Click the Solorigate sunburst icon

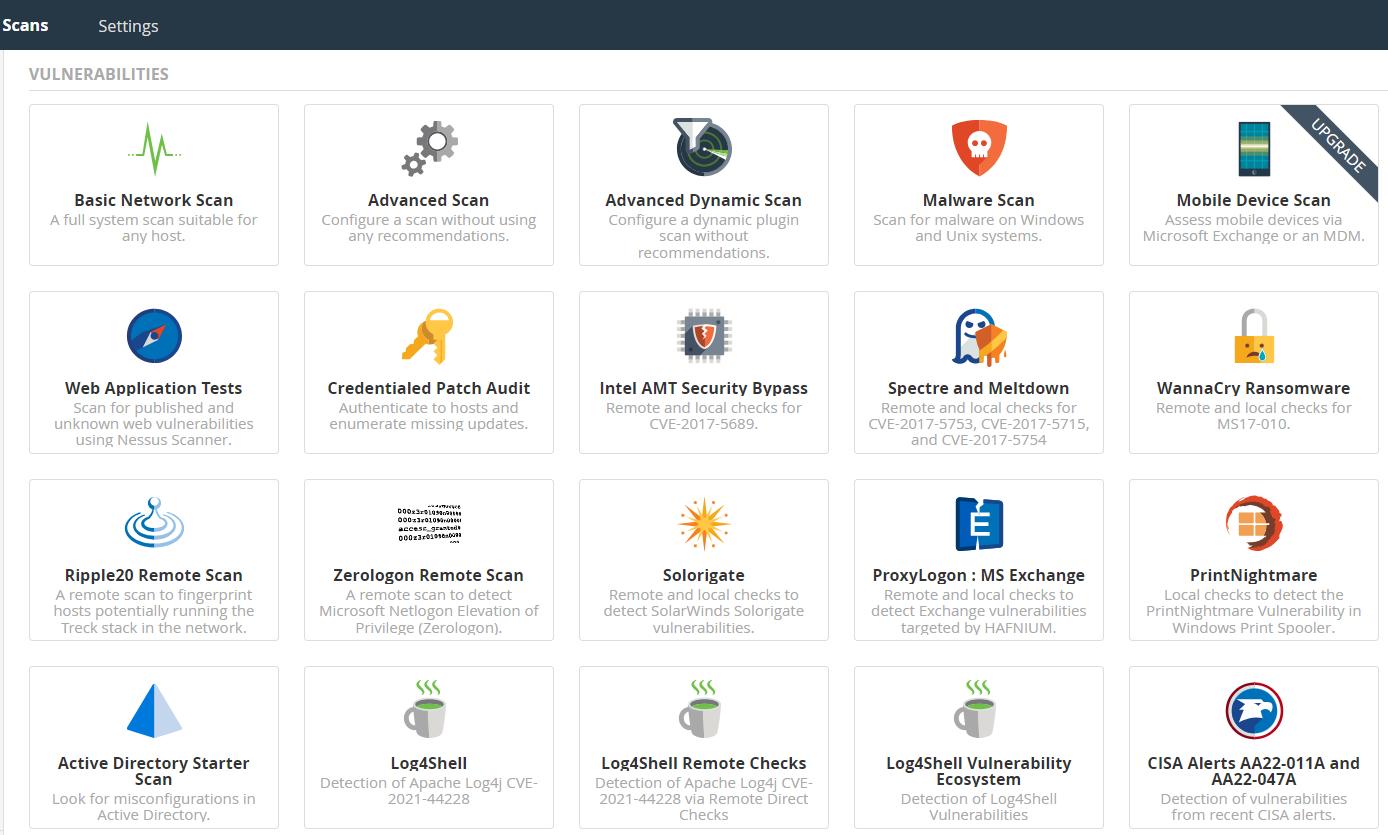704,524
